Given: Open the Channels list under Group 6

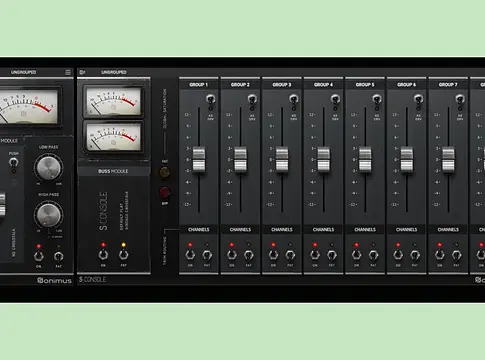Looking at the screenshot, I should [x=407, y=230].
